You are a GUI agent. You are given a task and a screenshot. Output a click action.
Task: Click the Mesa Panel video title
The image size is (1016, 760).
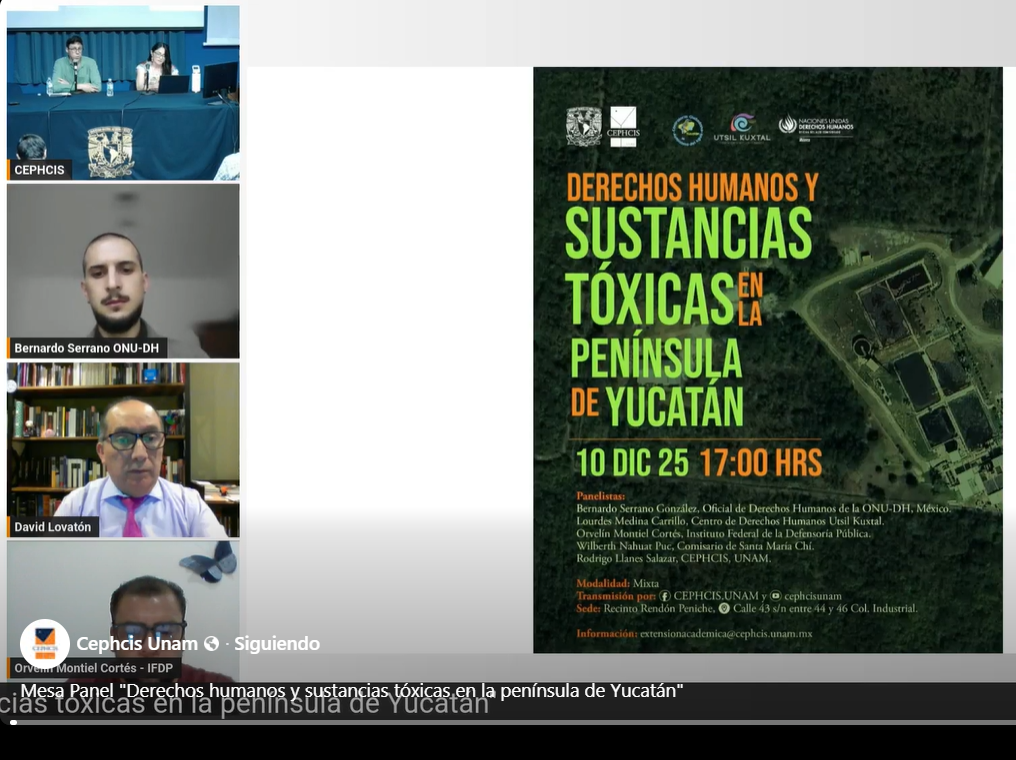352,691
